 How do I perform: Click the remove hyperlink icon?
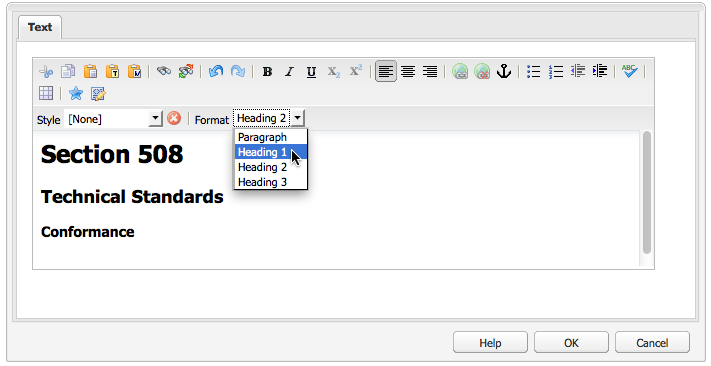click(x=482, y=72)
